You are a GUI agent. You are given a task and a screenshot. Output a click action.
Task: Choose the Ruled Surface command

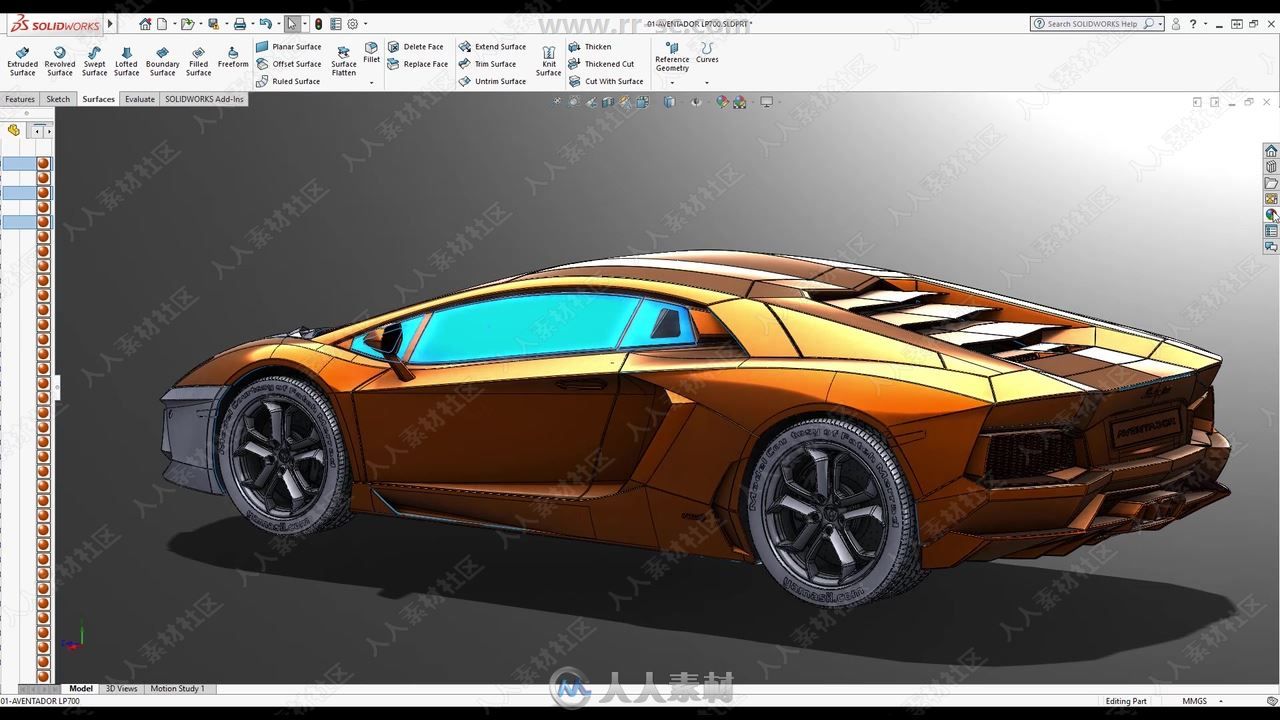(x=288, y=81)
